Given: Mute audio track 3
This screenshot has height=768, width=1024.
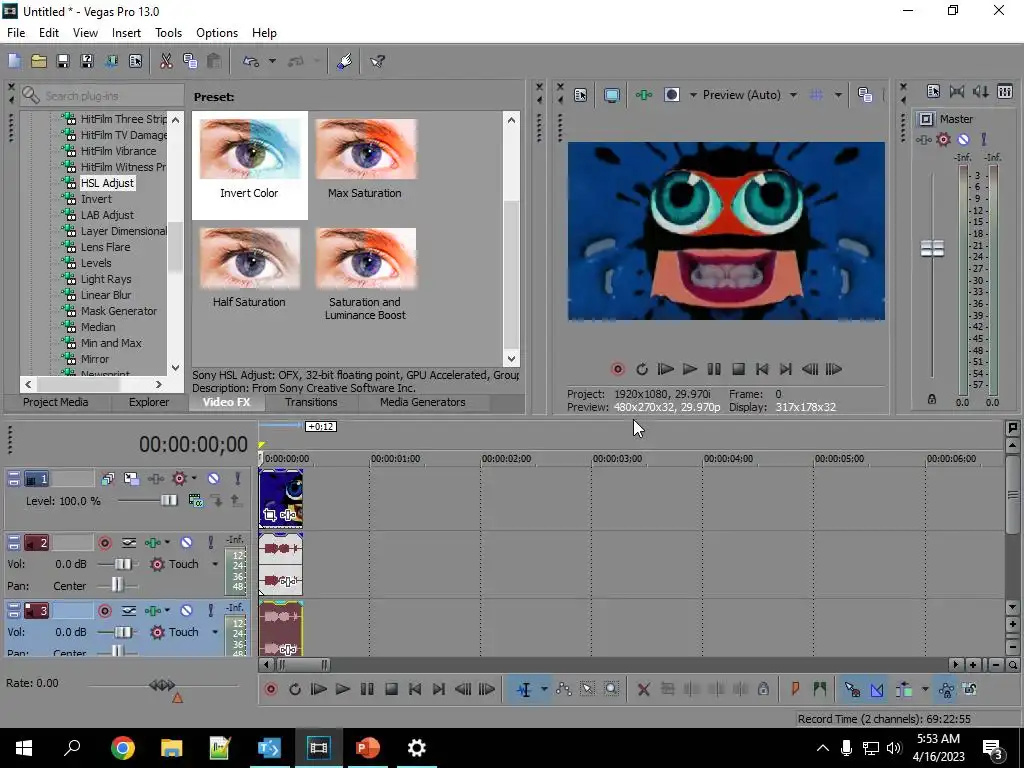Looking at the screenshot, I should point(186,611).
